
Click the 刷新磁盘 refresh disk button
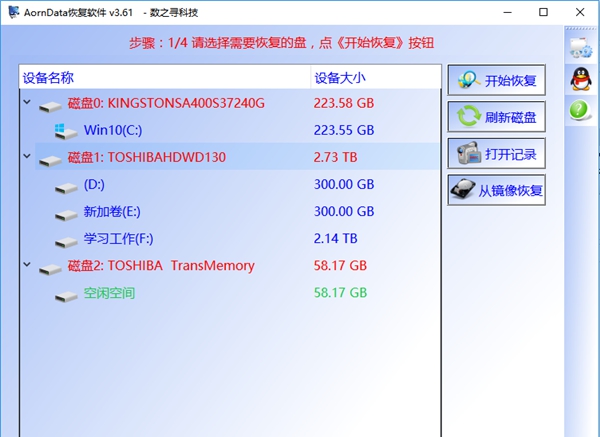[496, 116]
